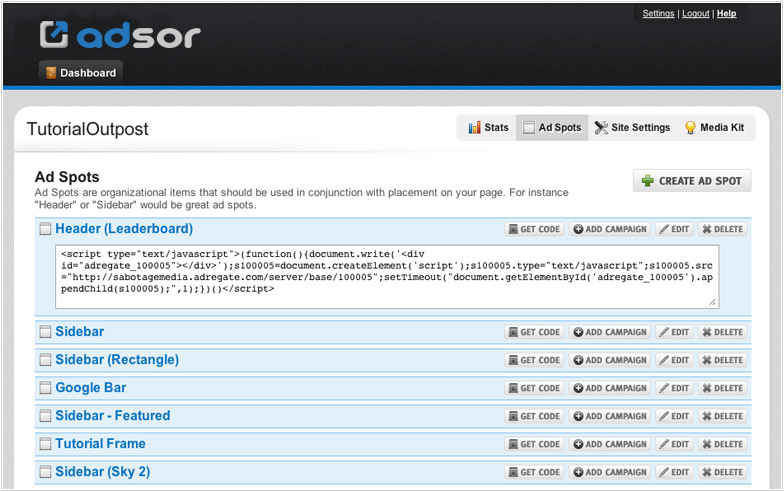
Task: Open the Sidebar - Featured ad spot
Action: (112, 416)
